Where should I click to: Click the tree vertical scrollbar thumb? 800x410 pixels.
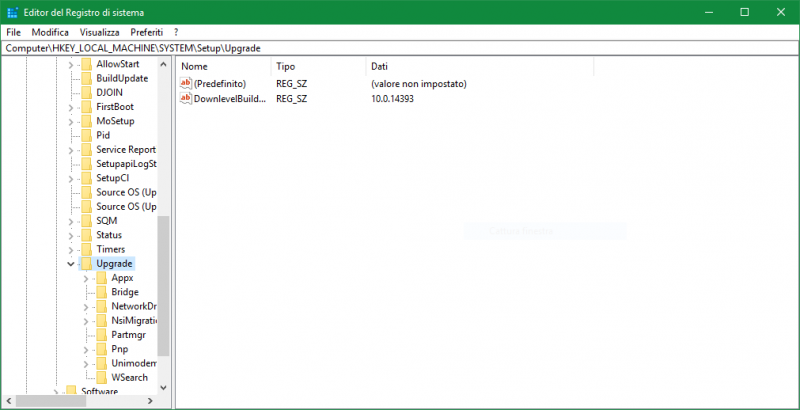tap(163, 286)
